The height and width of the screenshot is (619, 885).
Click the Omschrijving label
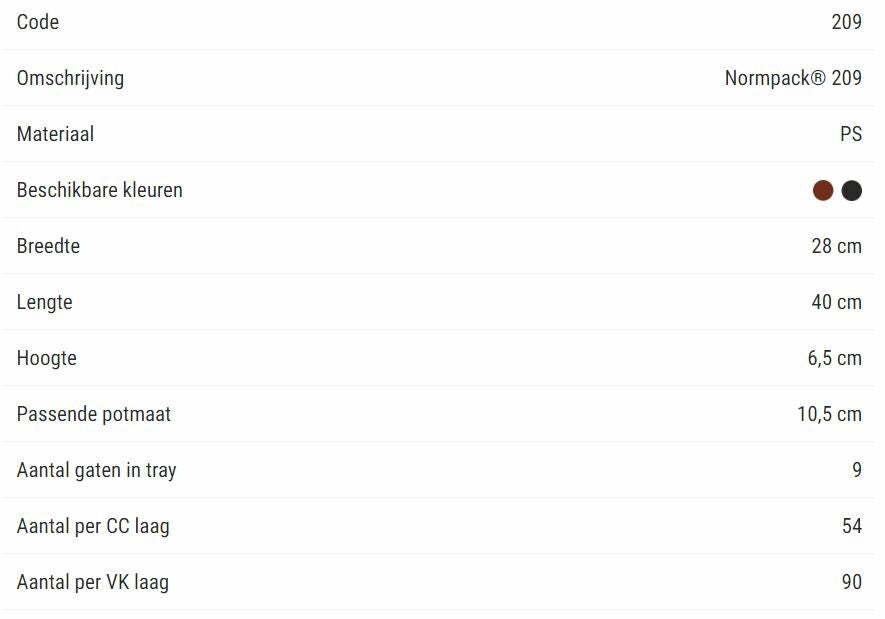pos(70,78)
